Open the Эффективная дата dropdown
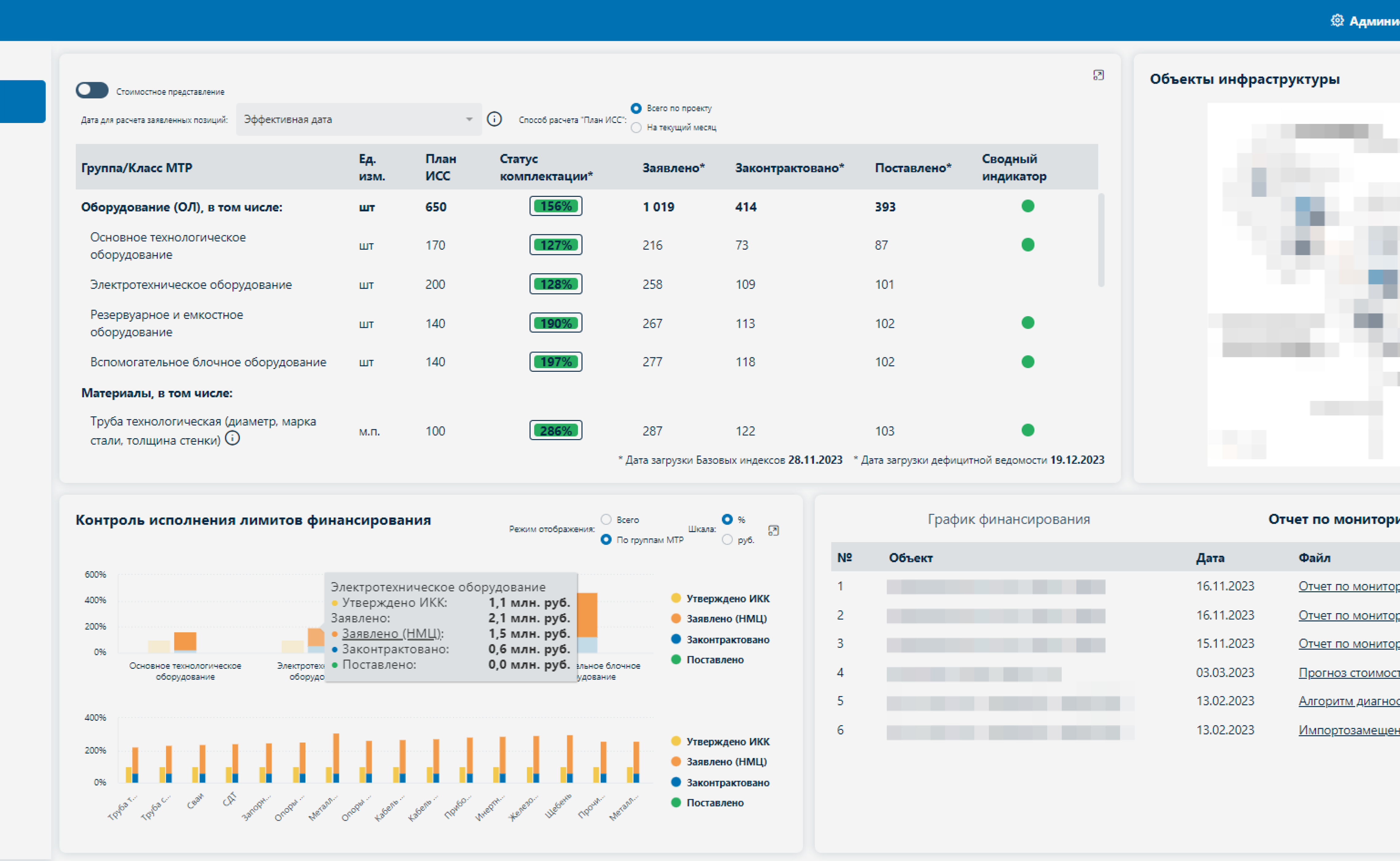This screenshot has width=1400, height=861. click(x=359, y=119)
